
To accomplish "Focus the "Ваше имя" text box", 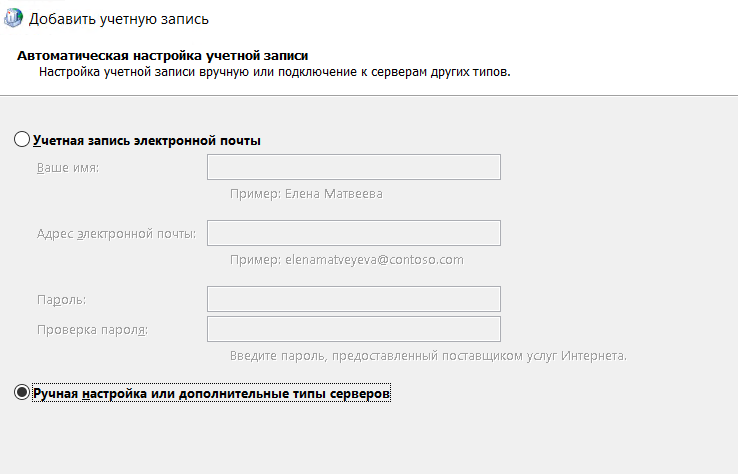I will click(353, 167).
